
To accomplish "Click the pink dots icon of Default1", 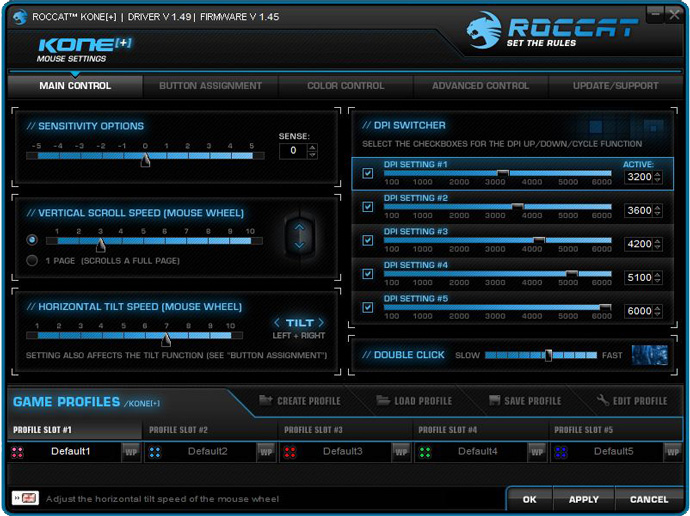I will click(18, 452).
